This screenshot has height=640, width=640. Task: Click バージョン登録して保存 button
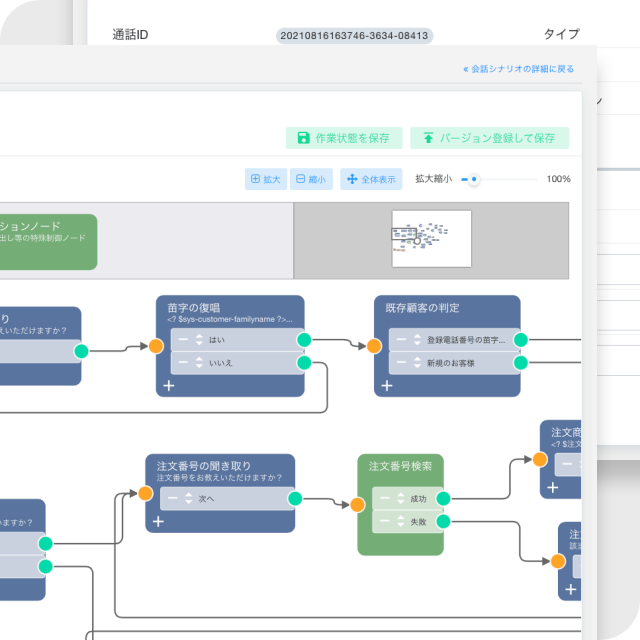489,138
